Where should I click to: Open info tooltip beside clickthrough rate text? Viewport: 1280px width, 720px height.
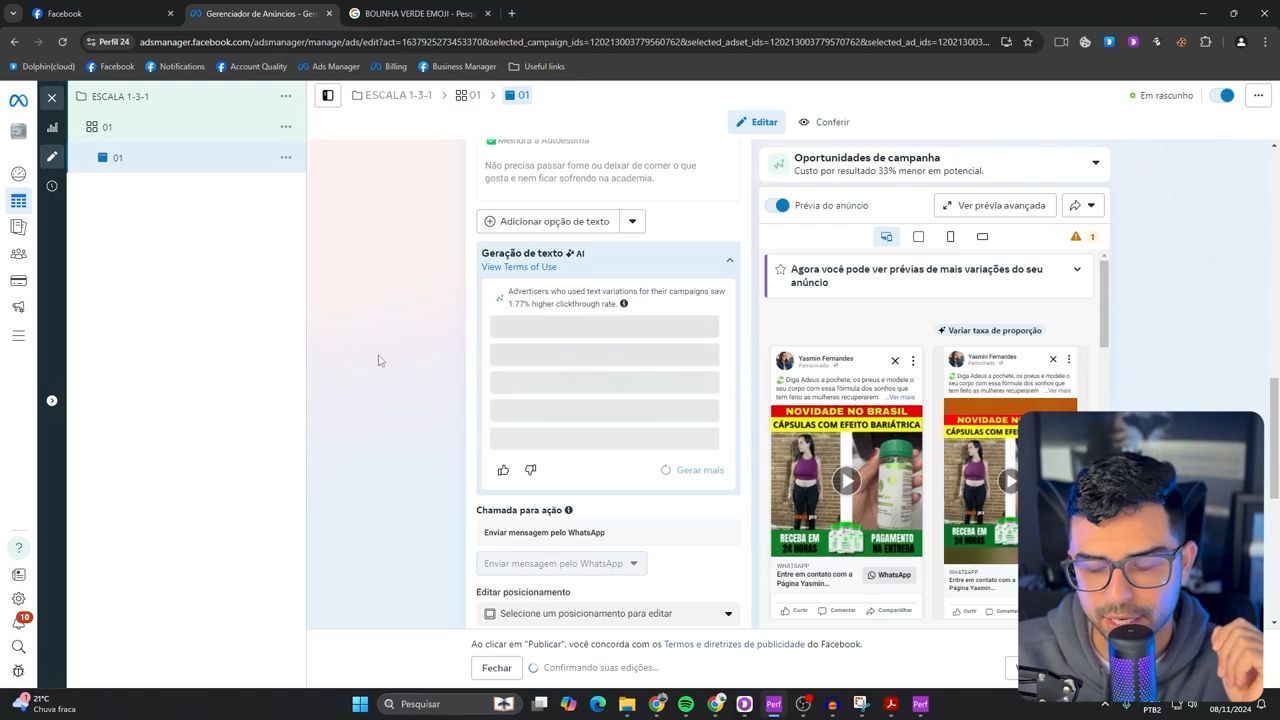(623, 304)
